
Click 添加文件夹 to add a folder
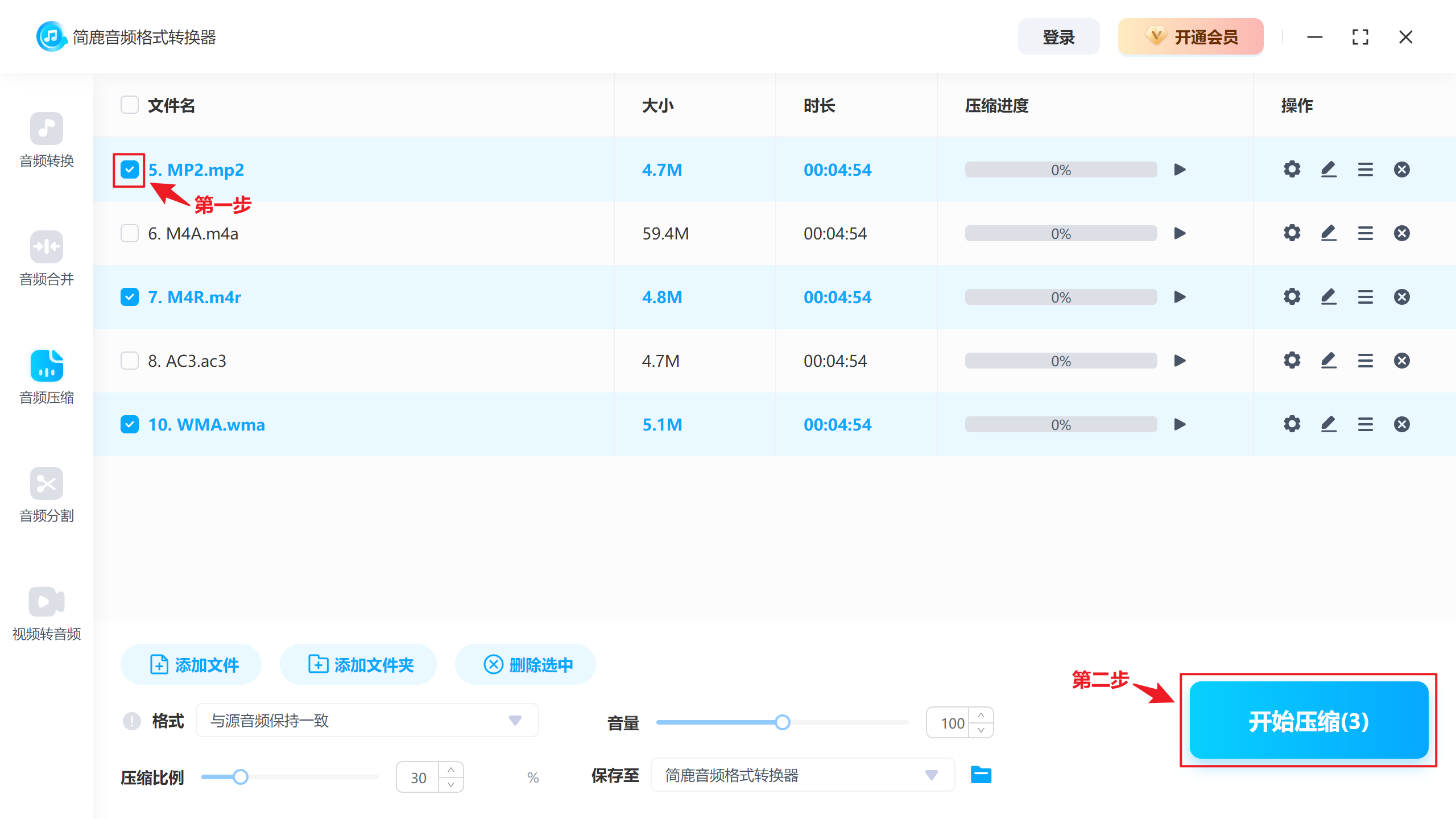pos(358,664)
